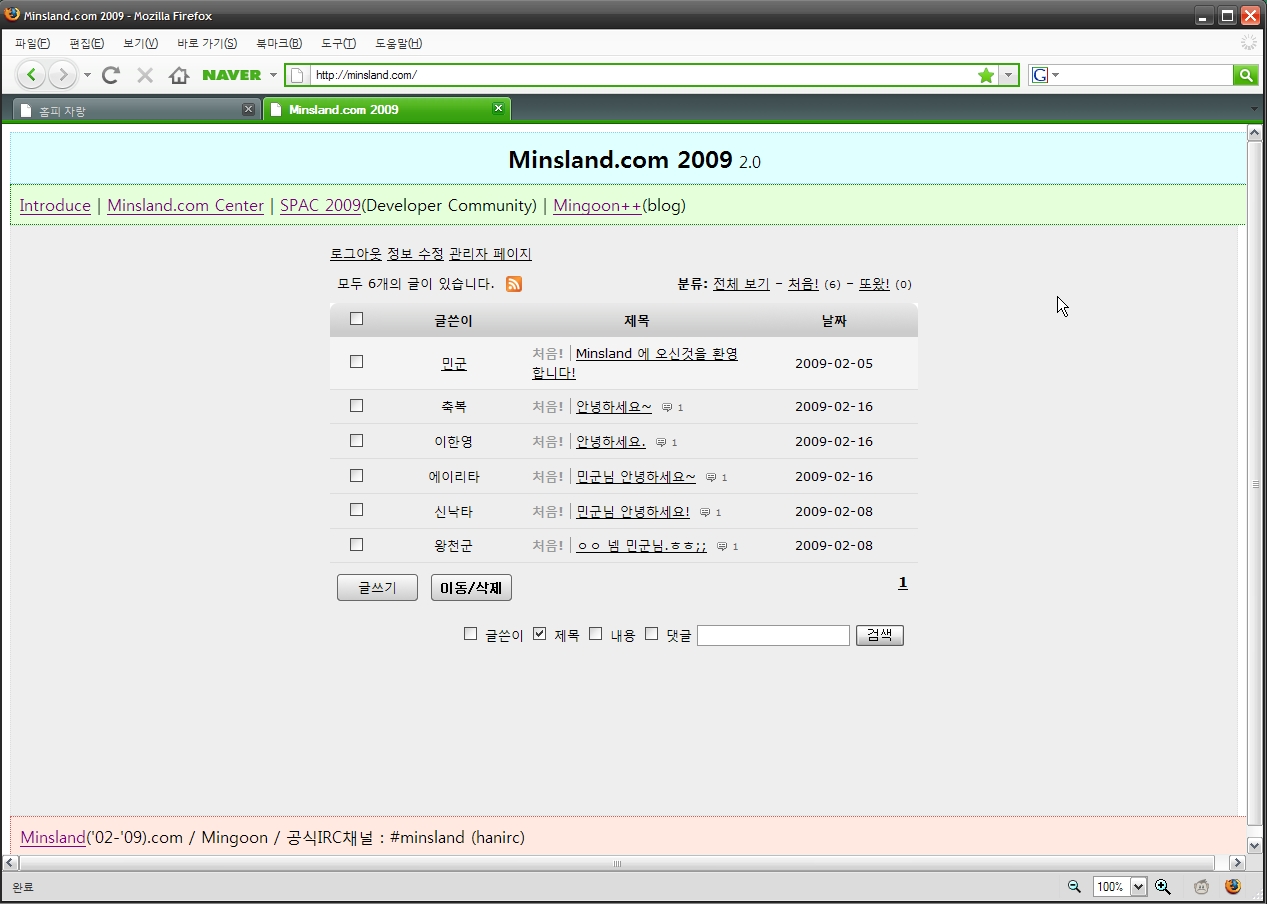Click the 로그아웃 link
The image size is (1267, 904).
pos(356,254)
